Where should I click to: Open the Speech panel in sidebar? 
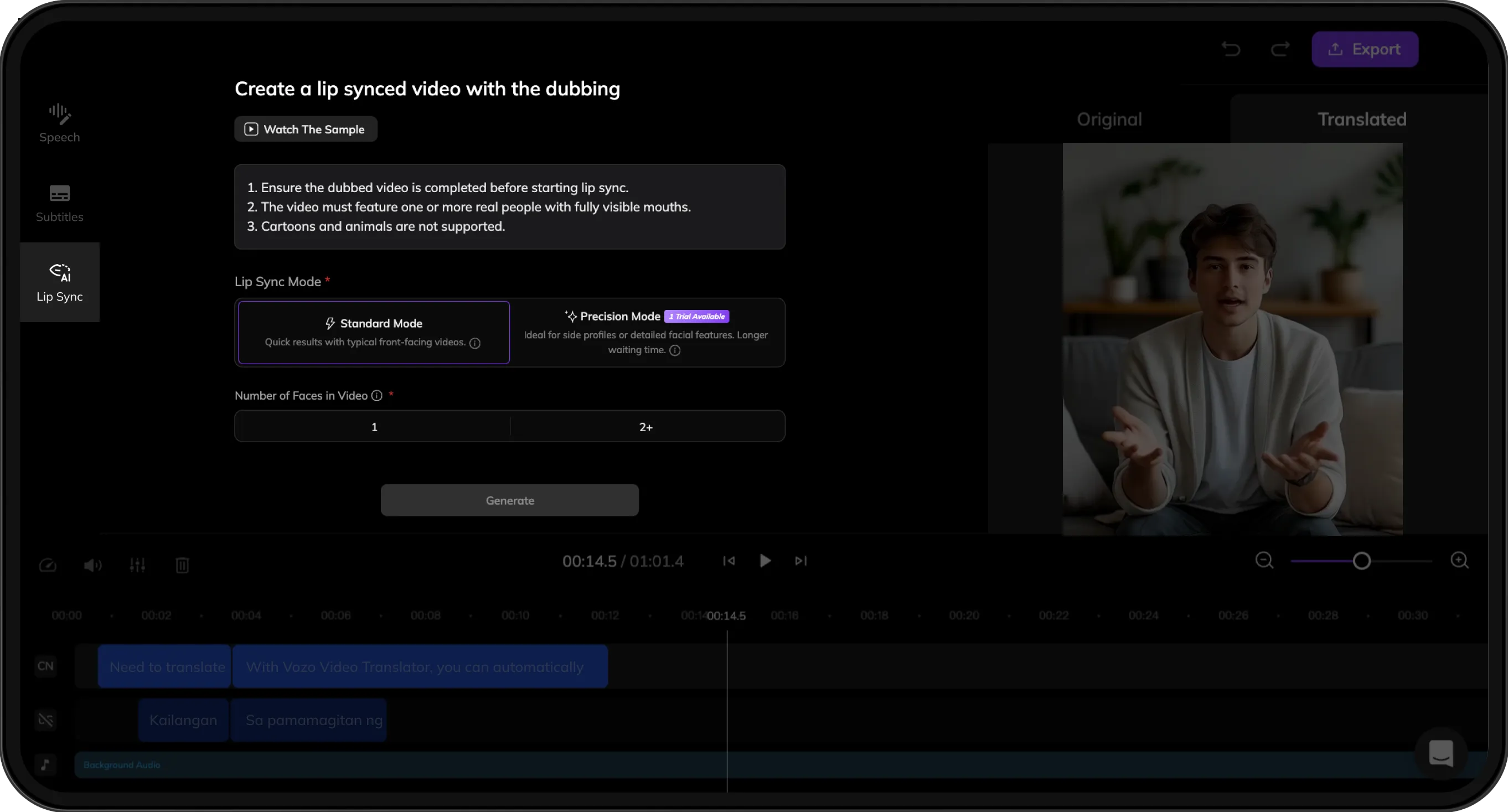click(x=59, y=123)
